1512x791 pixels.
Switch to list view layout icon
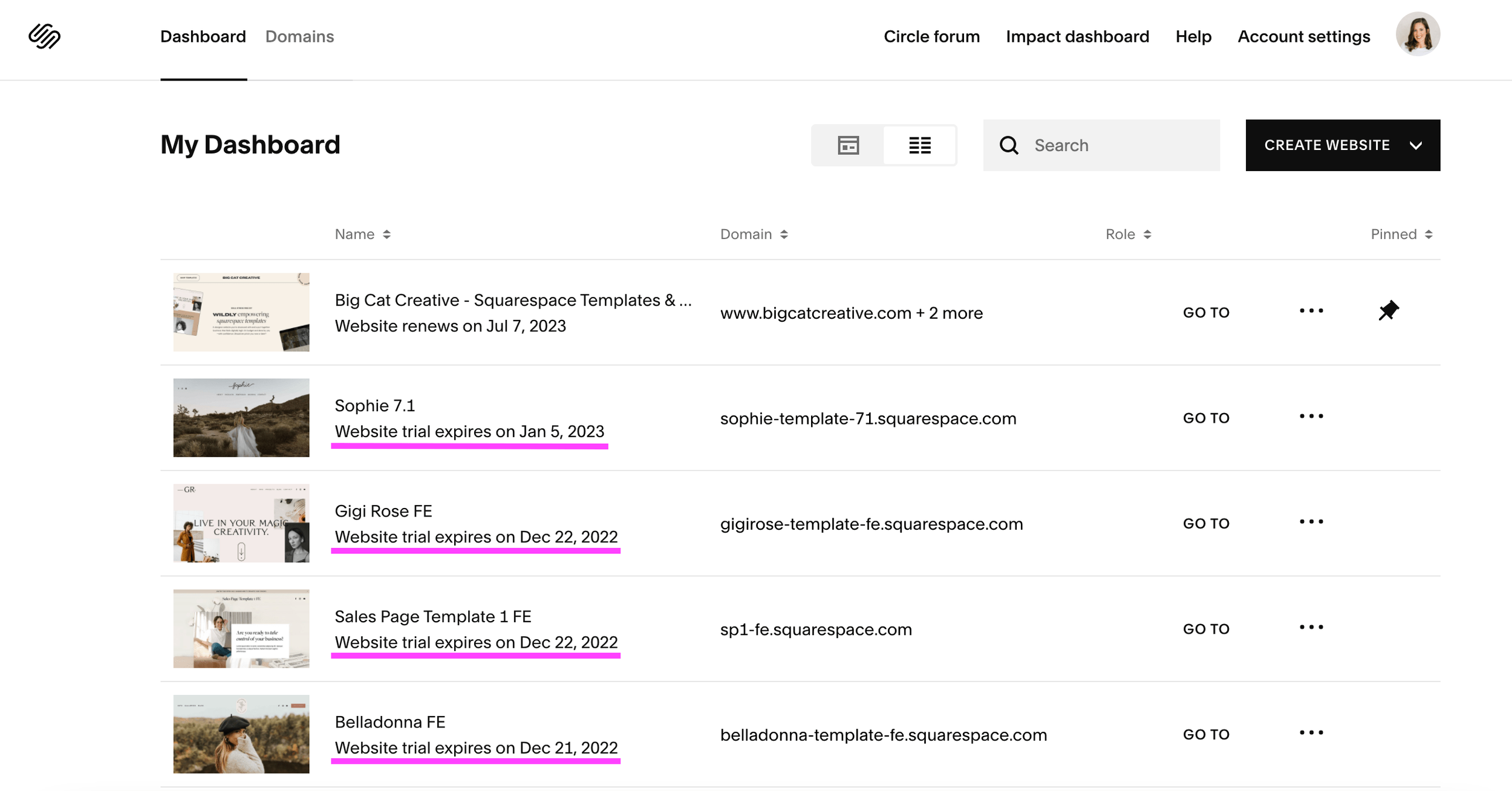[x=919, y=145]
